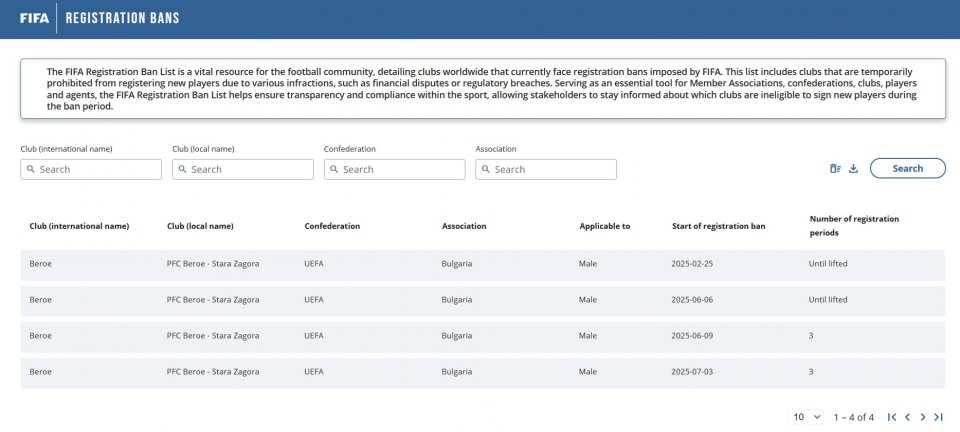
Task: Click the Start of registration ban header
Action: [718, 226]
